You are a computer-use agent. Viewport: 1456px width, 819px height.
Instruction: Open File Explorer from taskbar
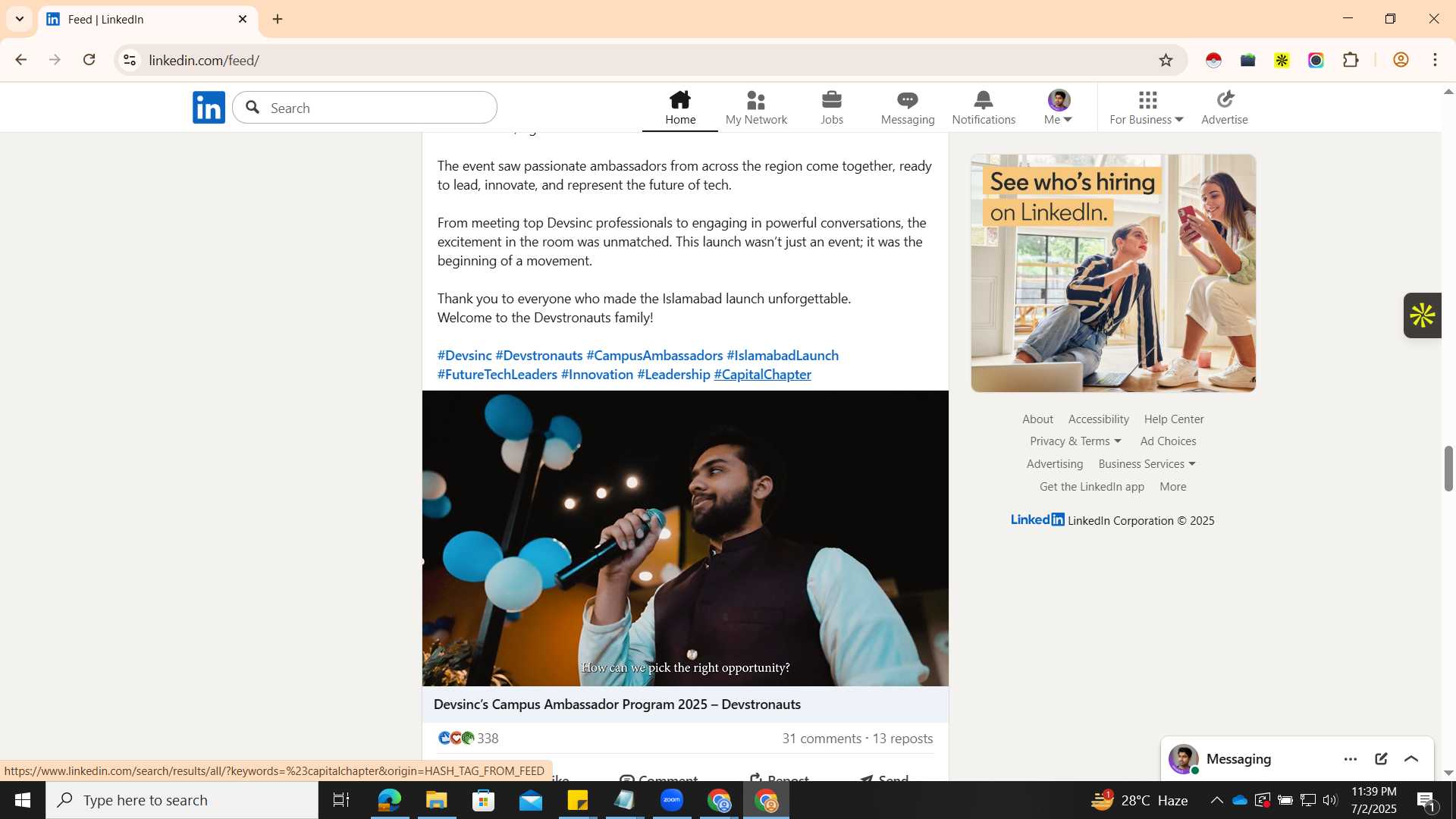click(436, 800)
